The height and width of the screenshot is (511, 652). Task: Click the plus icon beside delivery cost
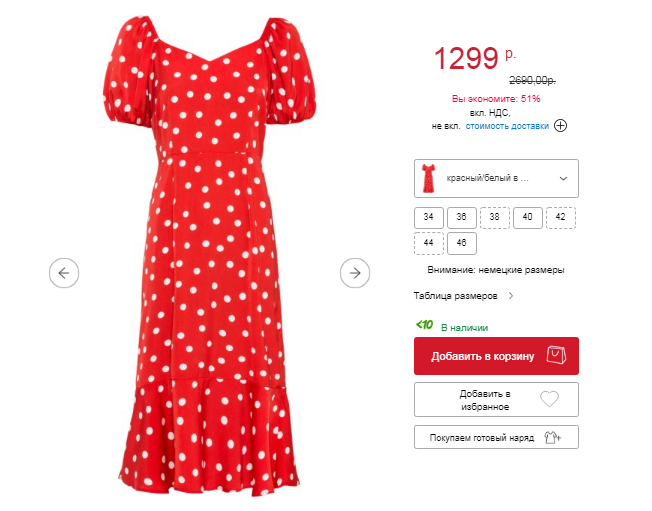561,126
